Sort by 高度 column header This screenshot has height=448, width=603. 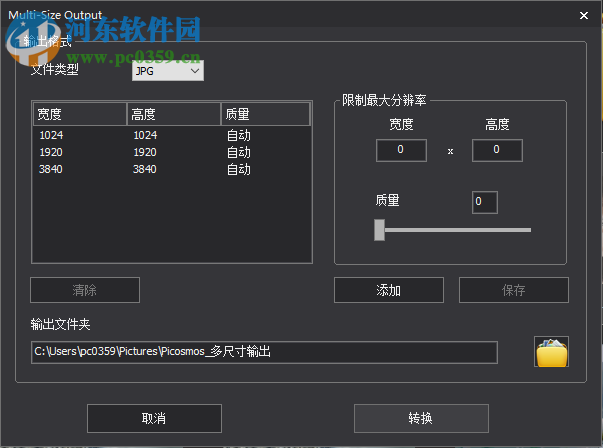click(x=174, y=114)
